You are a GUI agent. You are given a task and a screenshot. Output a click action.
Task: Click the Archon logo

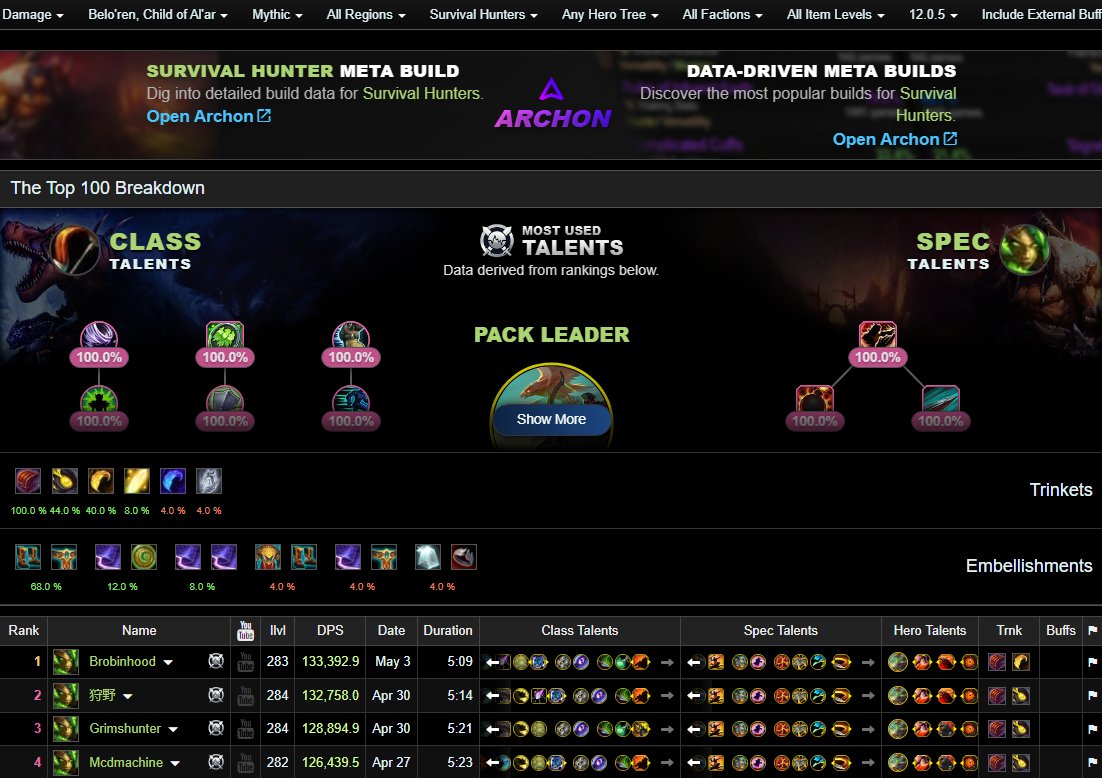point(552,104)
